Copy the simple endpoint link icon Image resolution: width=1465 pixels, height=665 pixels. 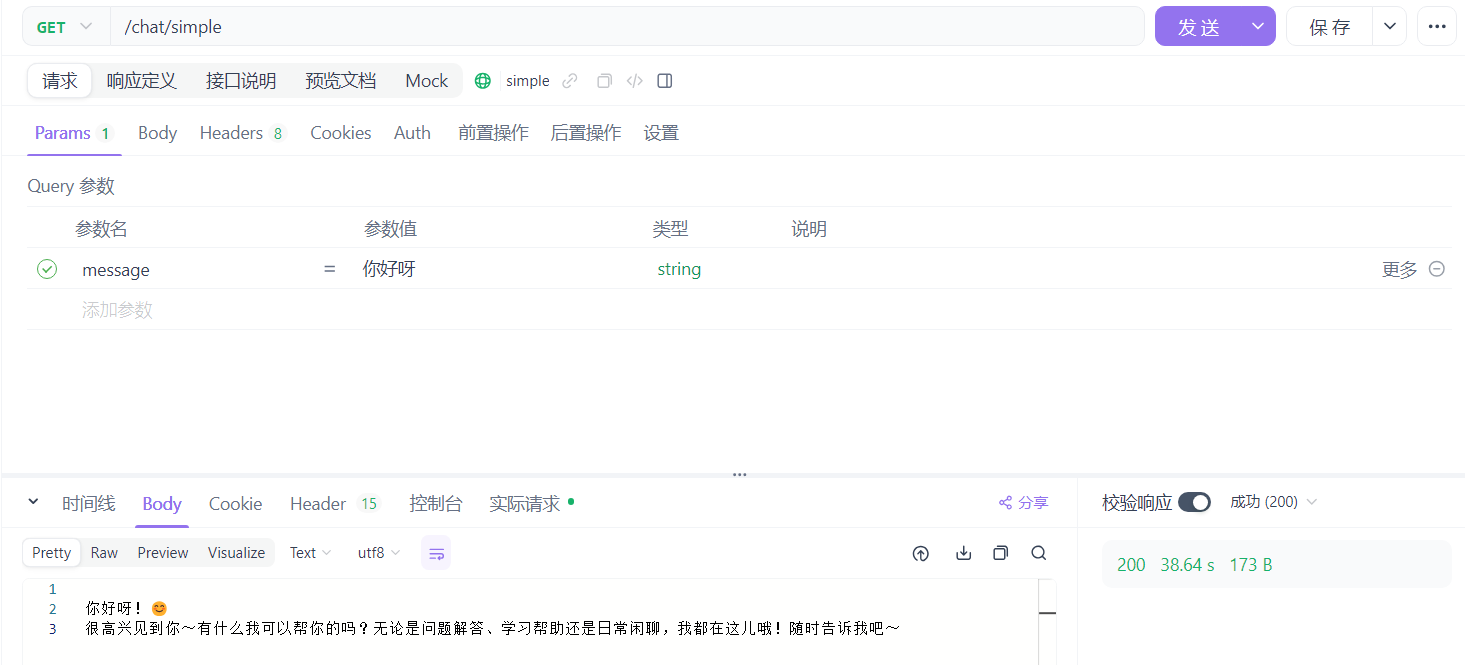pos(569,80)
